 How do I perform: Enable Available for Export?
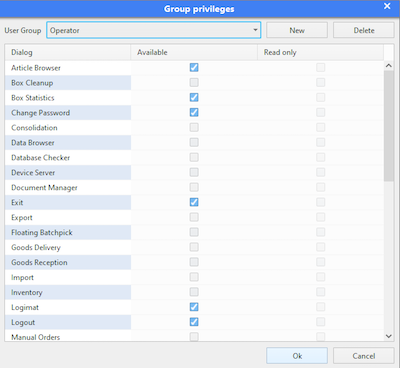tap(194, 217)
